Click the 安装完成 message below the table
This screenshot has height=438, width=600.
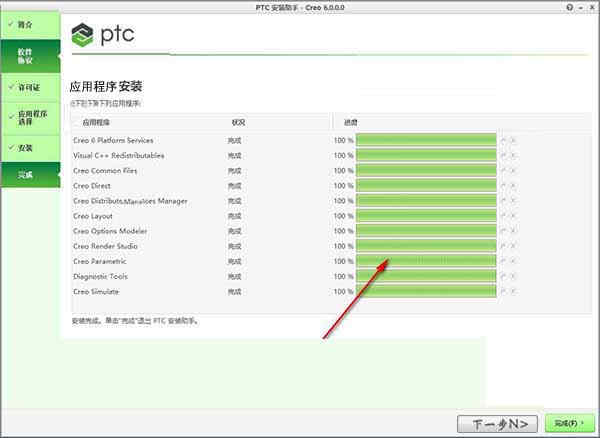point(135,321)
